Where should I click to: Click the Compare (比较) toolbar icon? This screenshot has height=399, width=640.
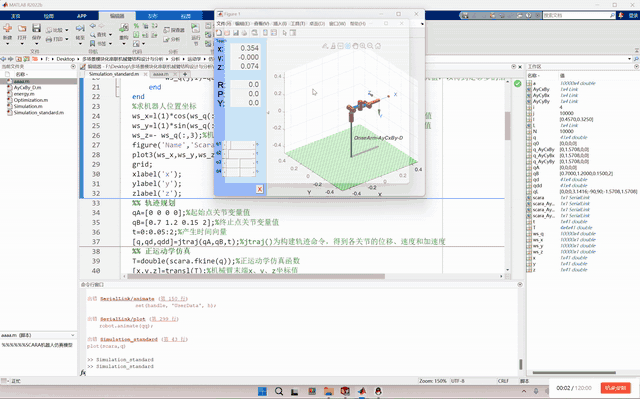49,30
